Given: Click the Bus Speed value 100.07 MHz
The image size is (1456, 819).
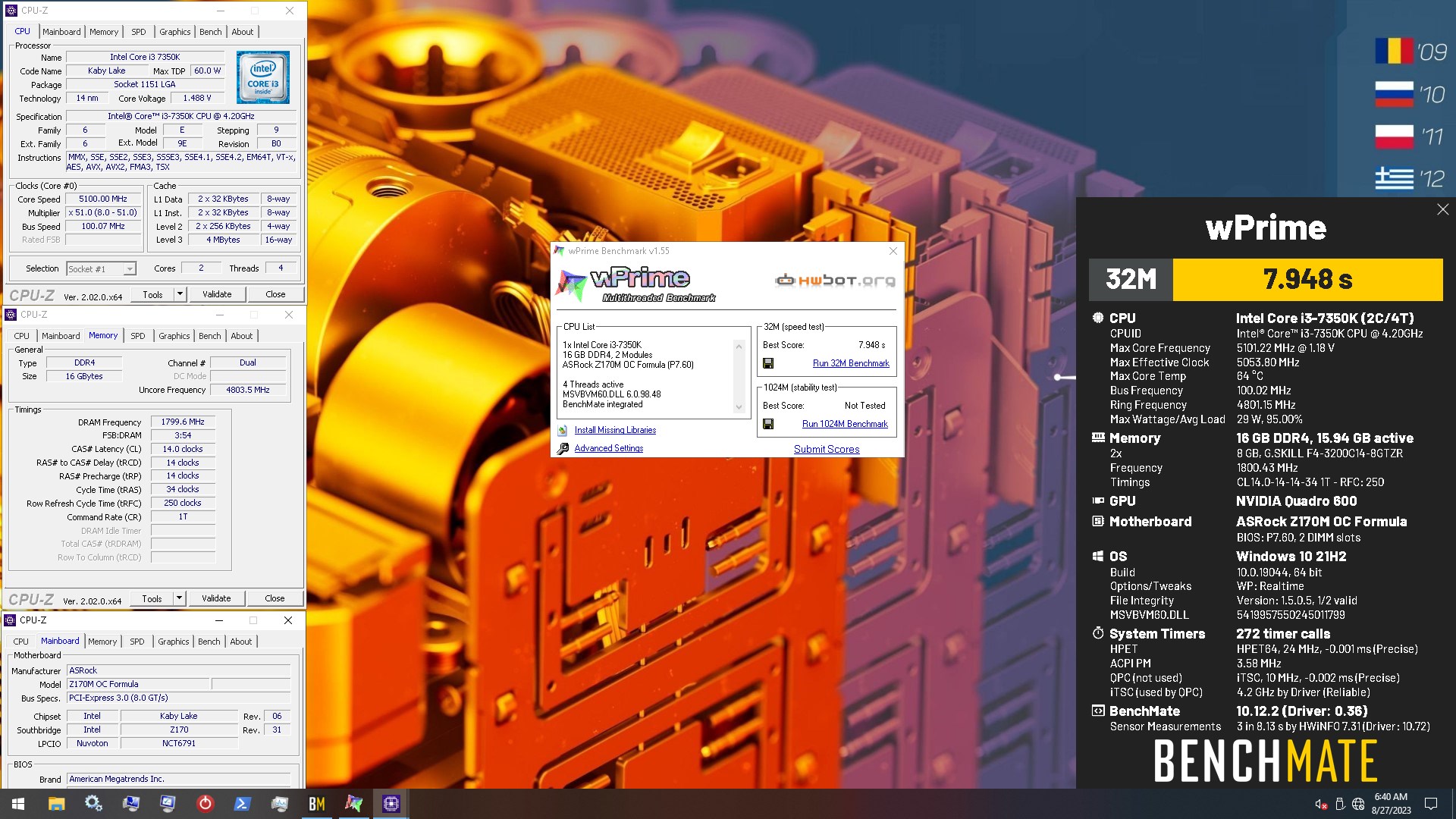Looking at the screenshot, I should tap(103, 227).
